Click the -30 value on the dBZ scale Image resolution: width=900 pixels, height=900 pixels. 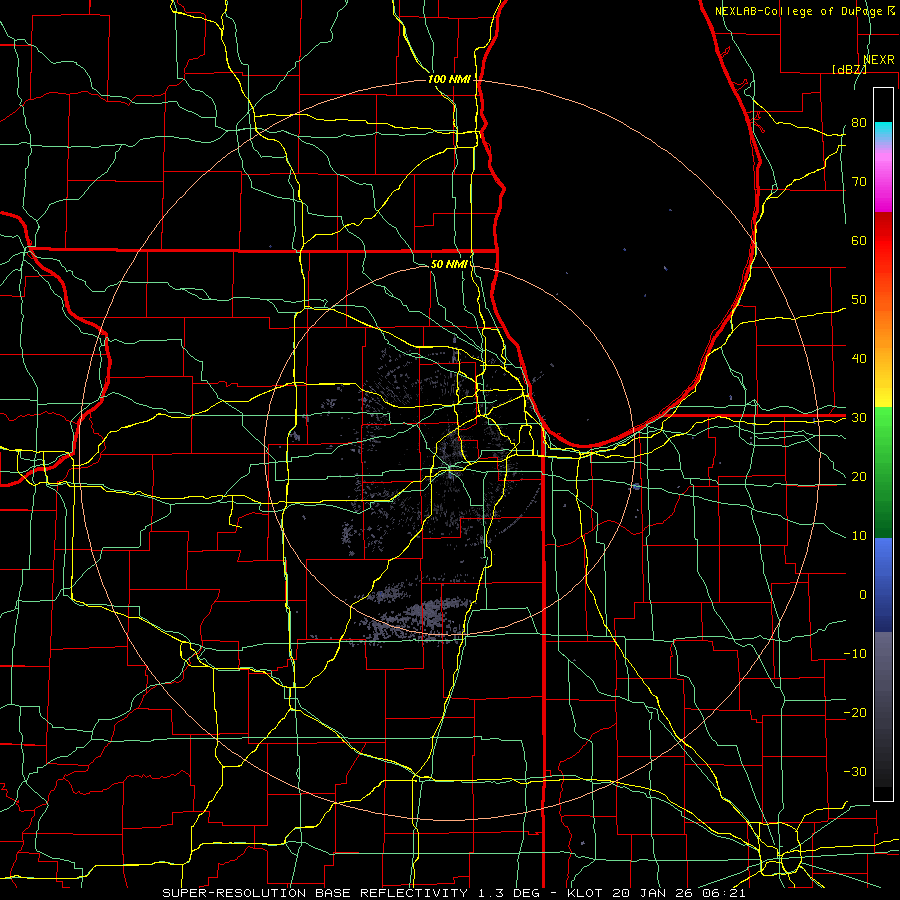(855, 771)
